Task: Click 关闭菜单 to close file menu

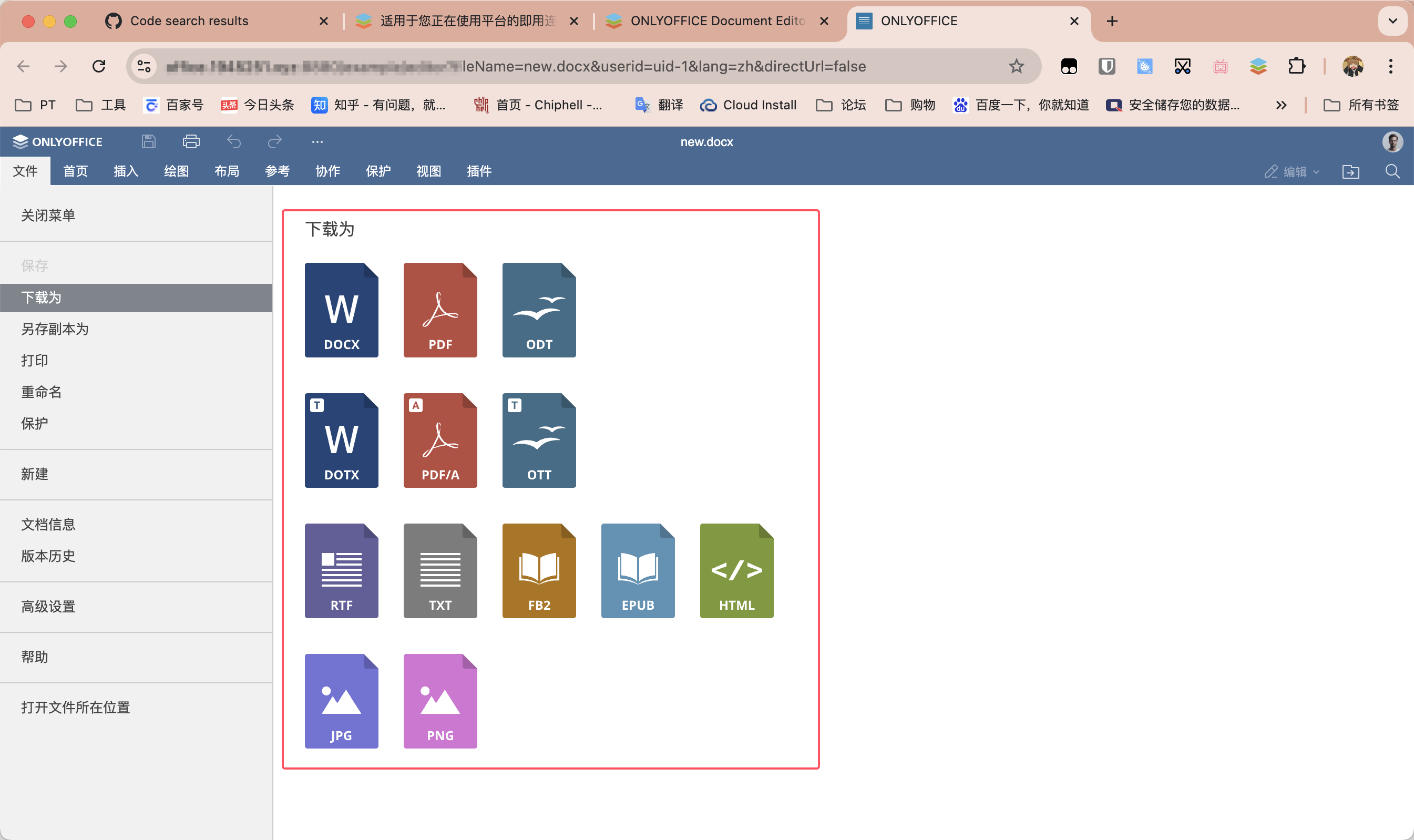Action: click(x=136, y=215)
